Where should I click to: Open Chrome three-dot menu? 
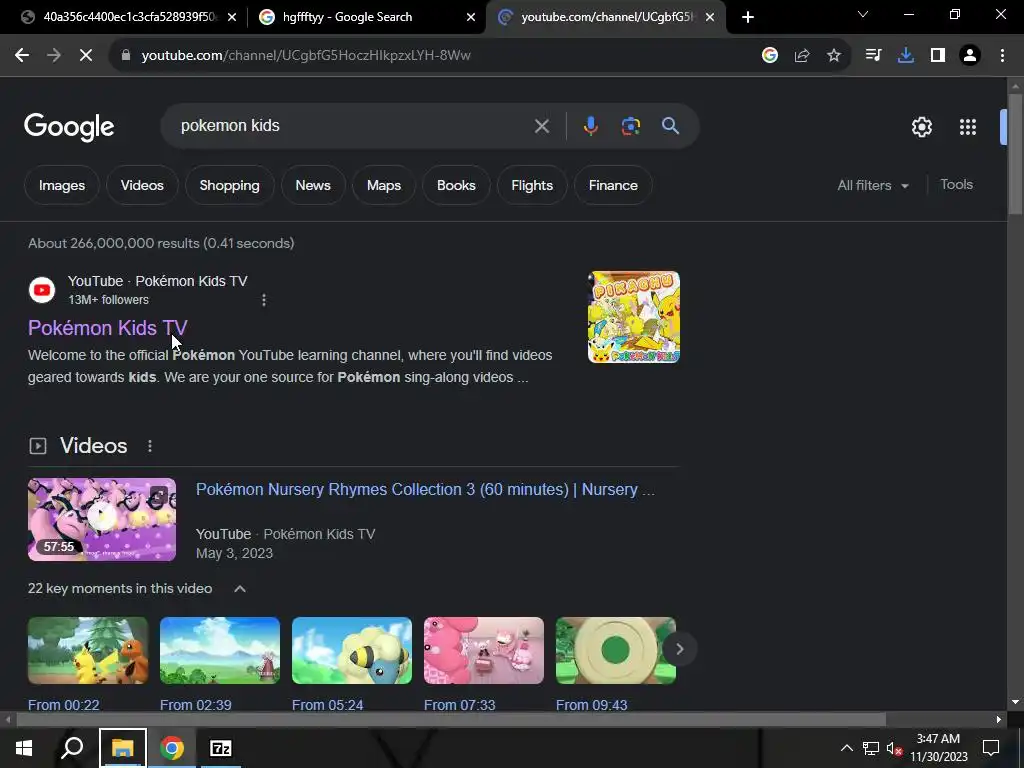click(x=1002, y=56)
